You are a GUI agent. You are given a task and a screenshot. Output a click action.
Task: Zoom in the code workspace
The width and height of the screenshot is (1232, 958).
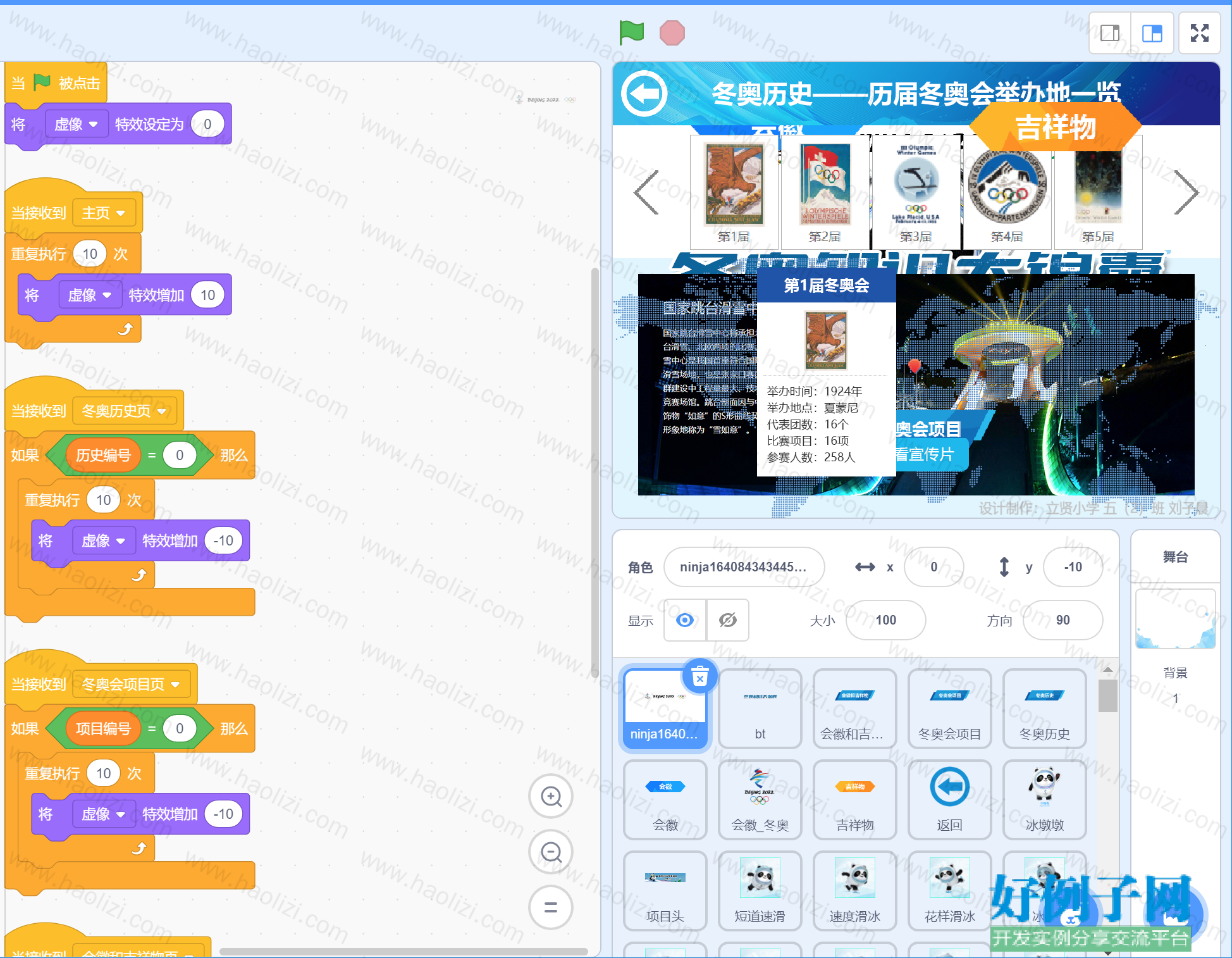(551, 797)
